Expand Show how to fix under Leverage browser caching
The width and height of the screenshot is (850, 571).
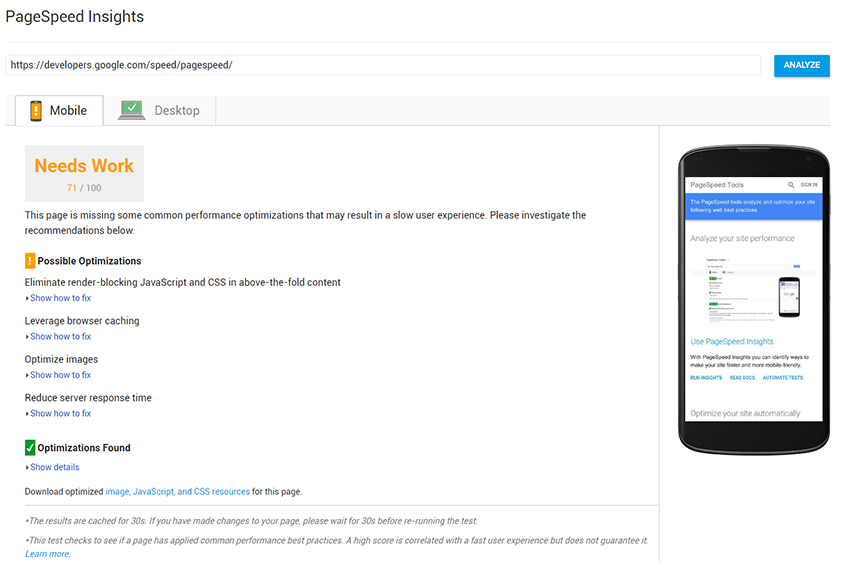(60, 336)
